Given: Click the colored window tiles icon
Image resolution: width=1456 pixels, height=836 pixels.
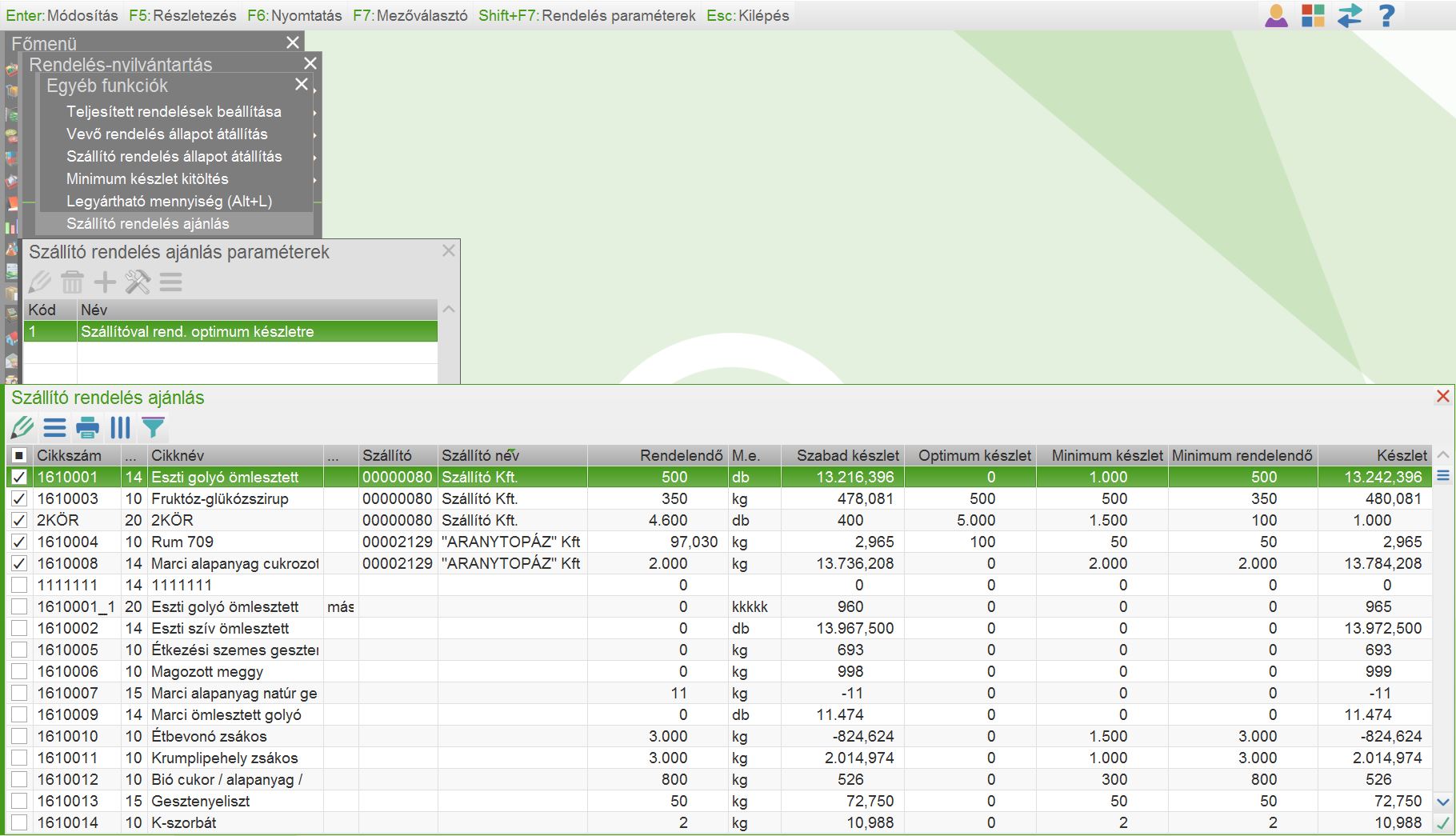Looking at the screenshot, I should [x=1313, y=15].
